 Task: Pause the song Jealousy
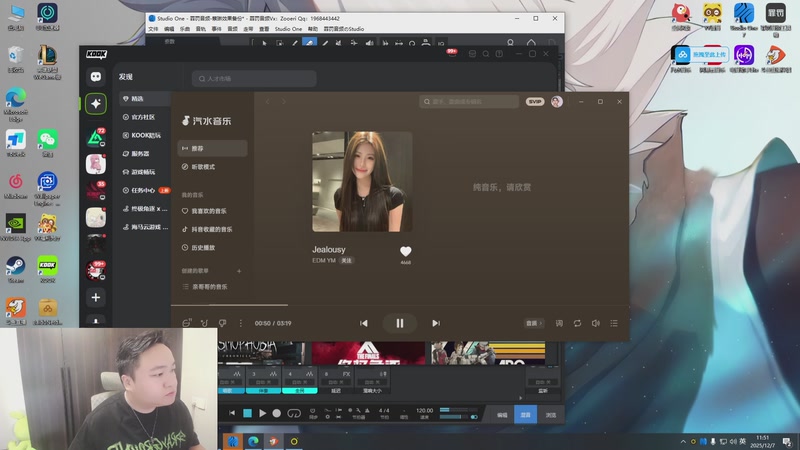(x=399, y=323)
